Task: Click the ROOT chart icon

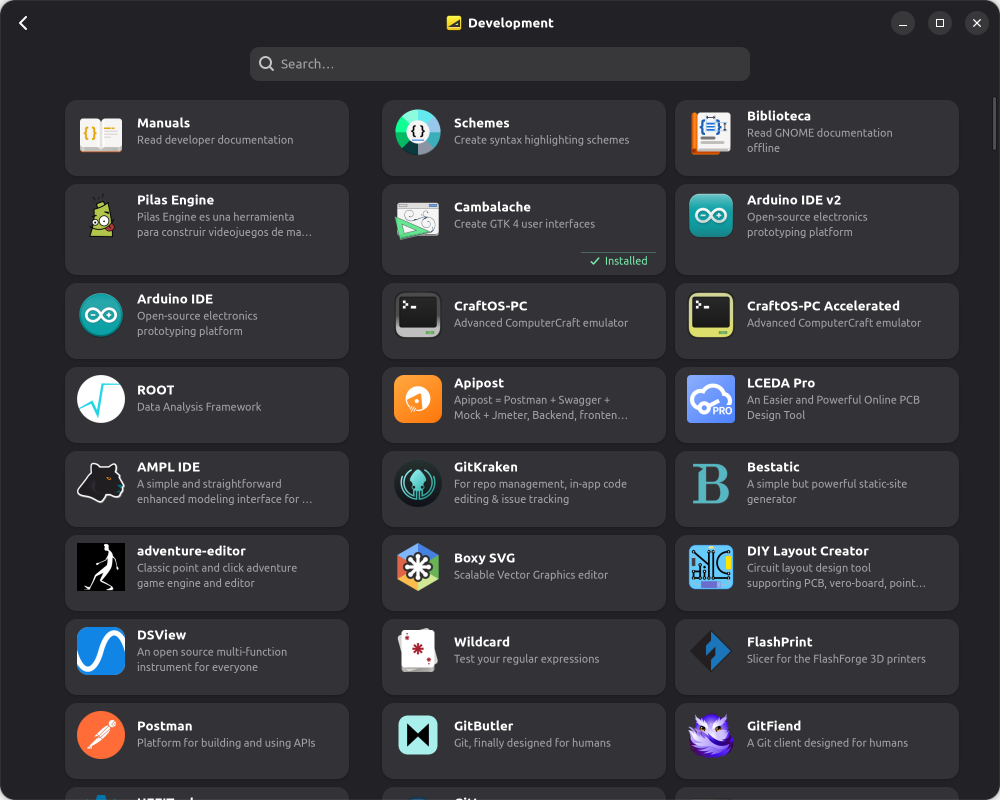Action: [101, 399]
